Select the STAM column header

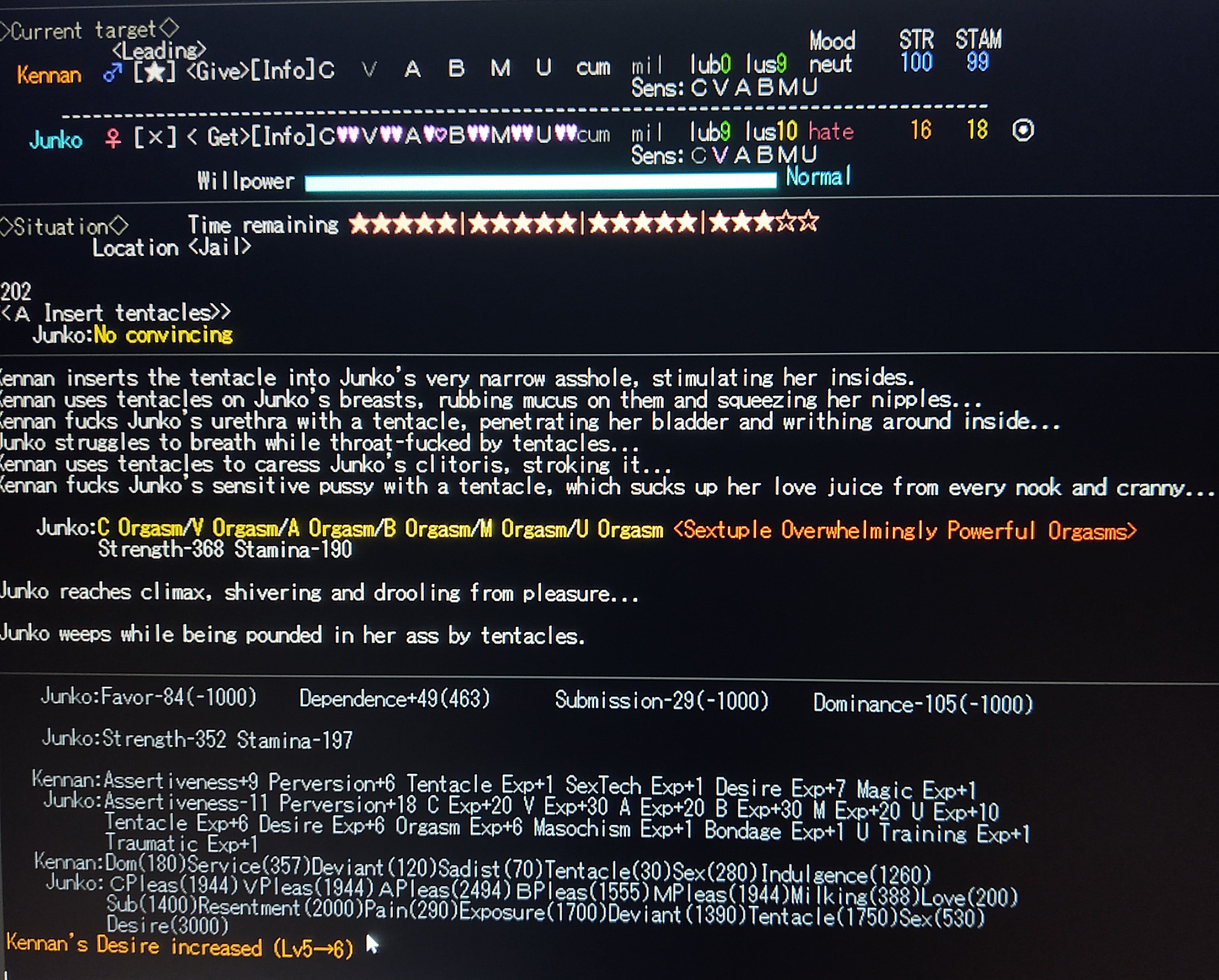point(978,39)
